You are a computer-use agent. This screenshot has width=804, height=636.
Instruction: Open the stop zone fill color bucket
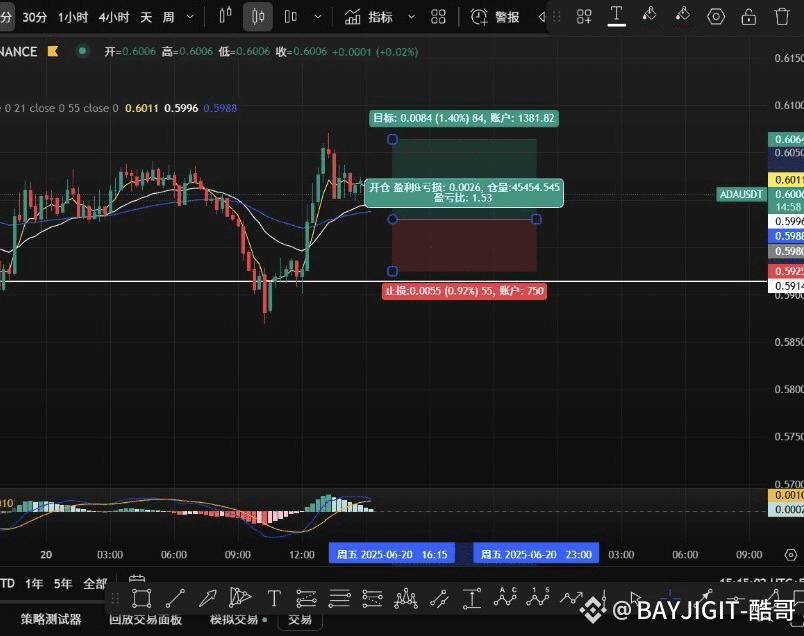click(x=682, y=16)
